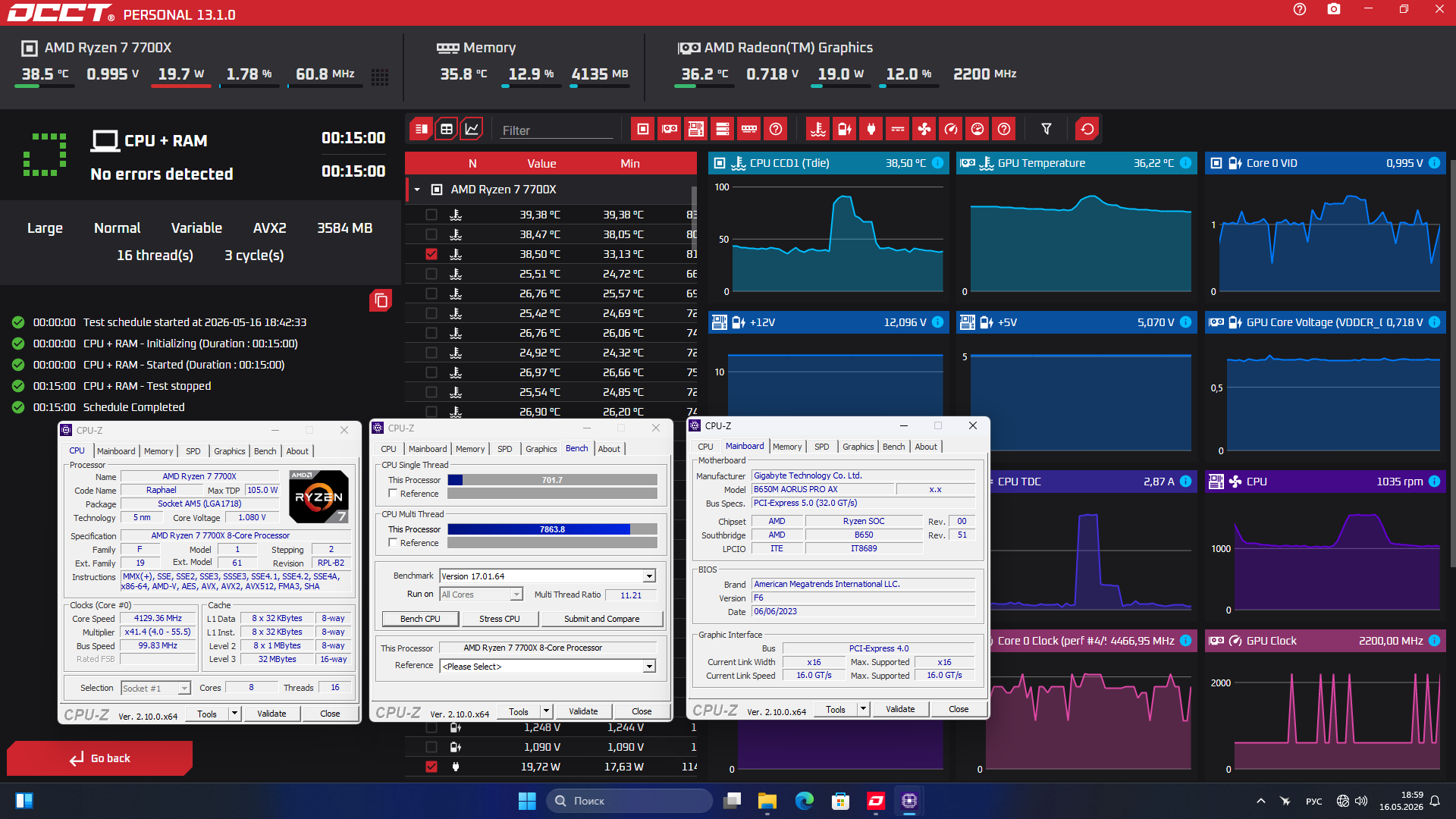Click the funnel filter icon
The image size is (1456, 819).
[1046, 129]
